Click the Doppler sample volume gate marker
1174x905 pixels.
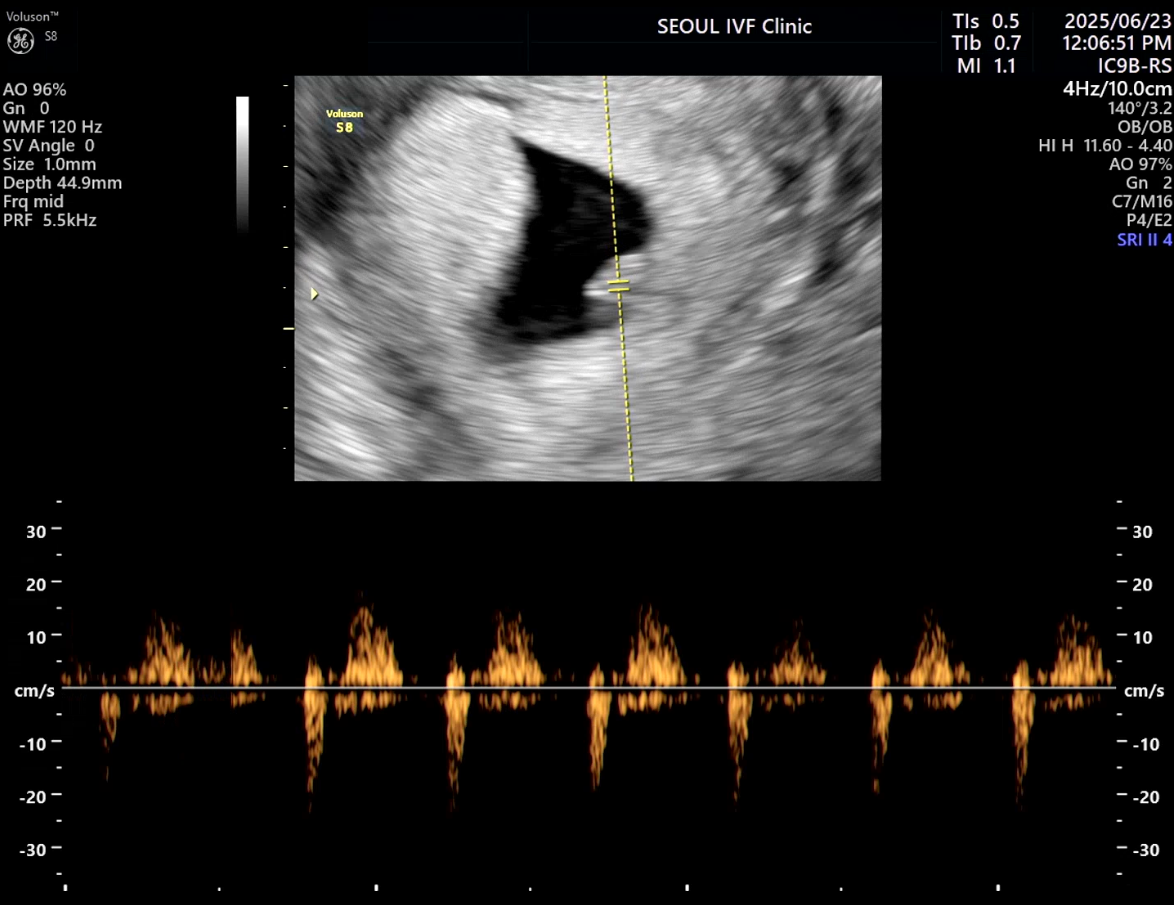click(619, 287)
